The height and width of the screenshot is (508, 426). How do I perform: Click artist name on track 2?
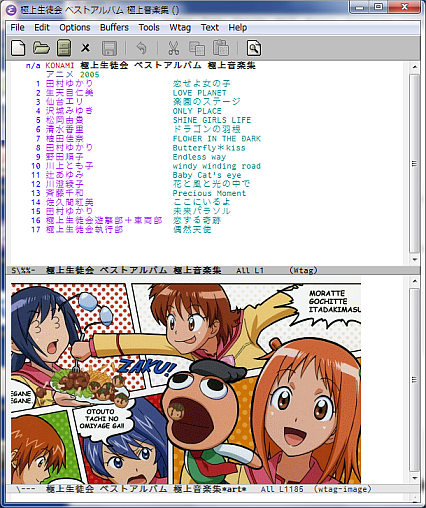69,93
